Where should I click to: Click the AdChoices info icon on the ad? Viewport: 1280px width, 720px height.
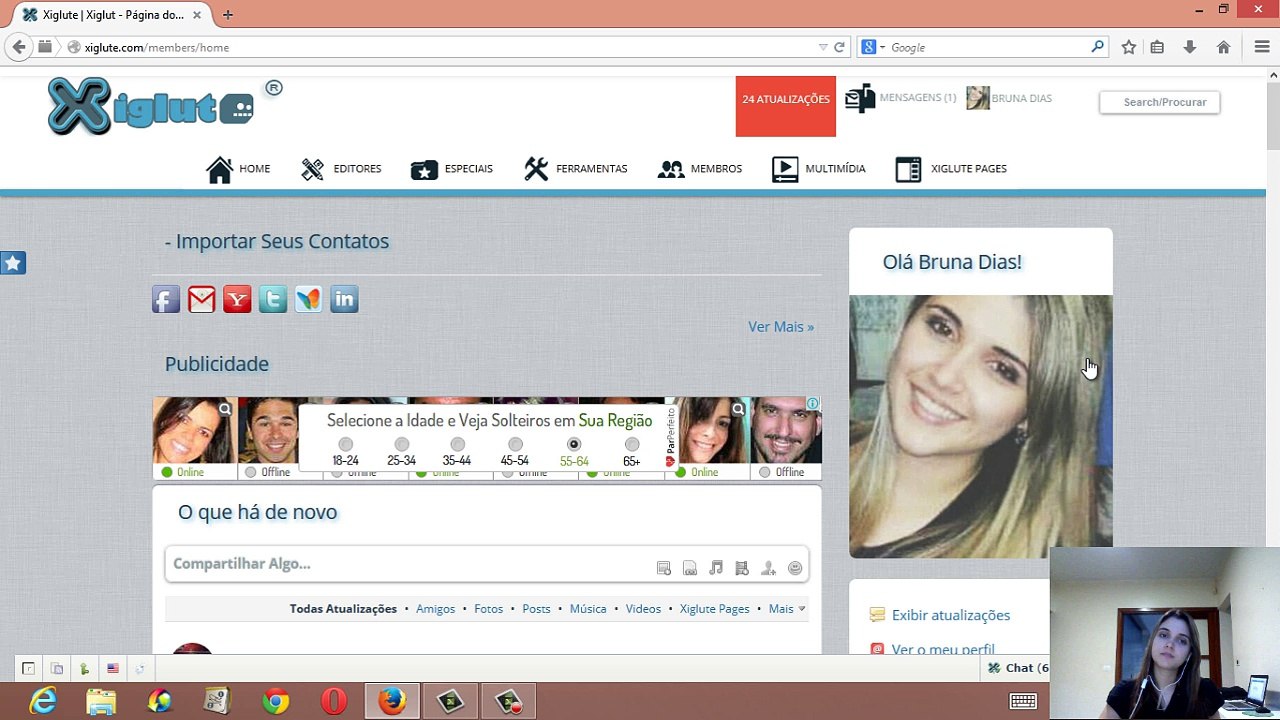(x=813, y=404)
